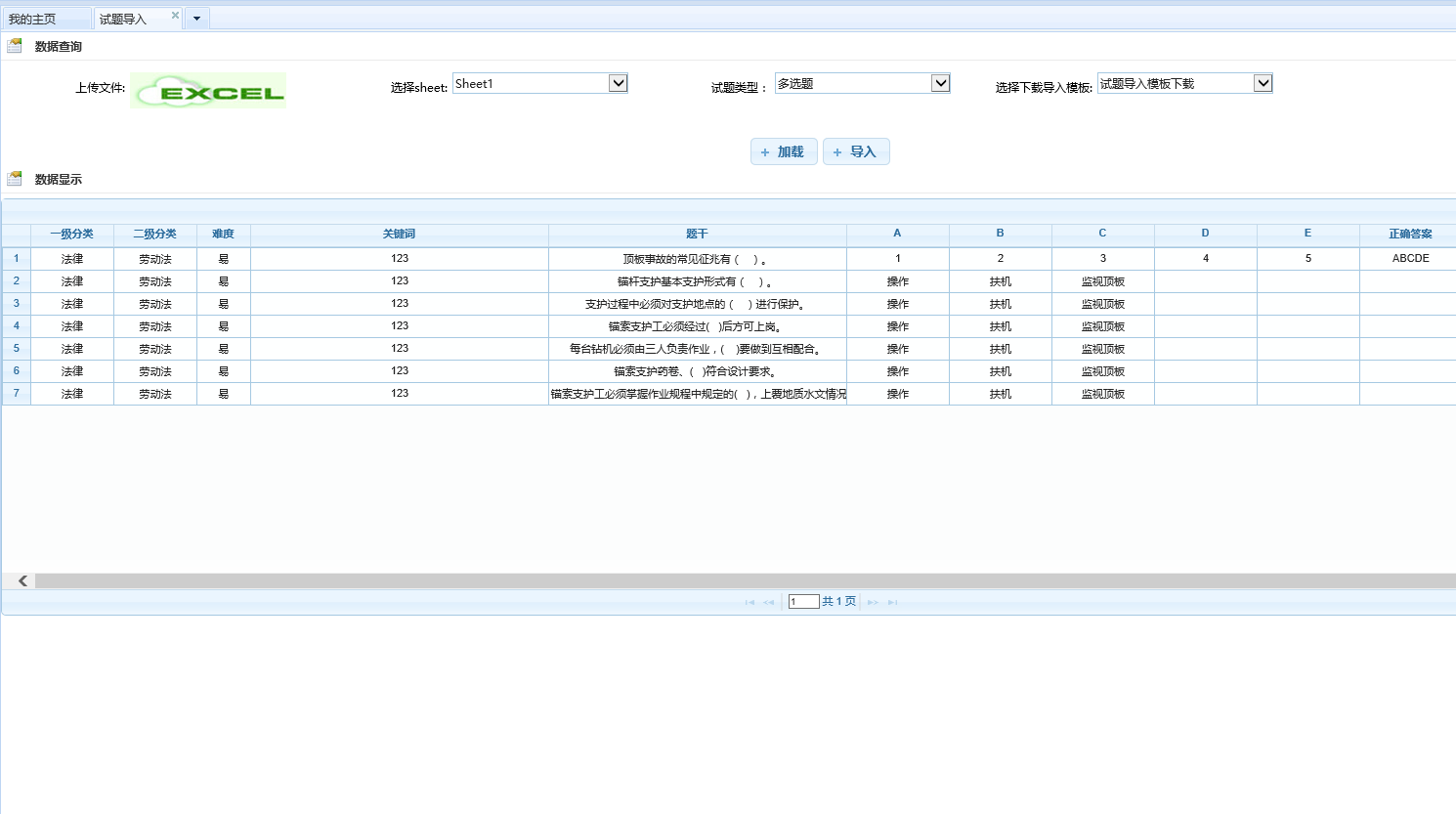Click the 数据查询 section icon
1456x814 pixels.
[15, 46]
